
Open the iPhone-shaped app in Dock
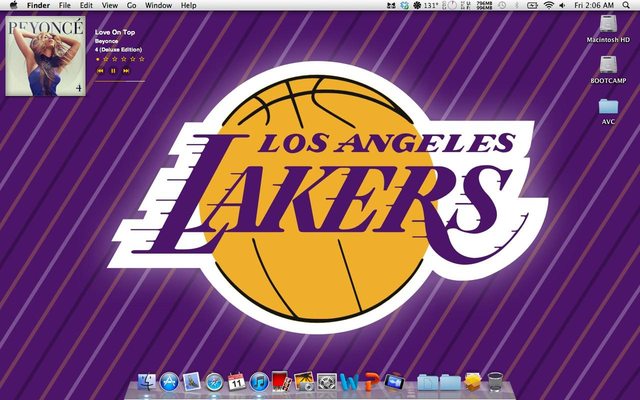(394, 382)
